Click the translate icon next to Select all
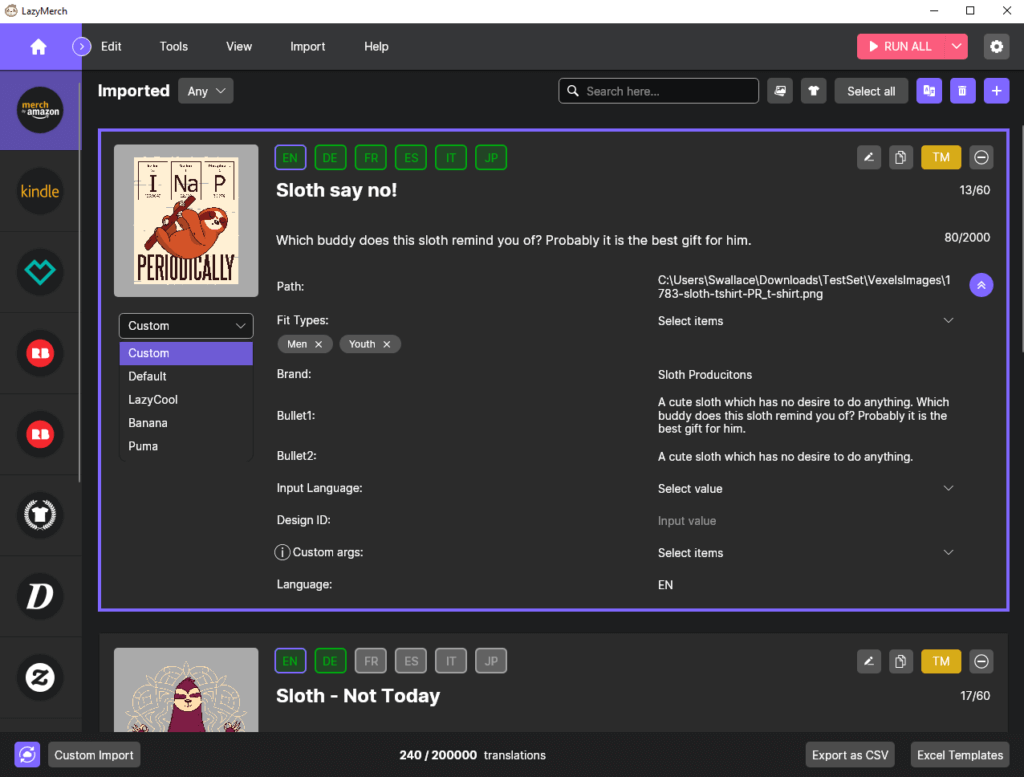The height and width of the screenshot is (777, 1024). click(929, 91)
